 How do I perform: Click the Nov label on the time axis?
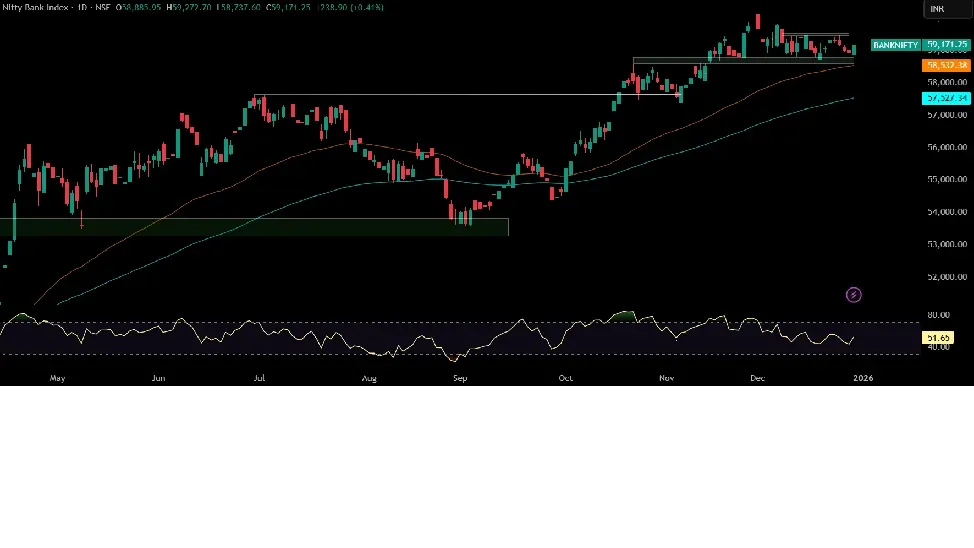pos(667,378)
